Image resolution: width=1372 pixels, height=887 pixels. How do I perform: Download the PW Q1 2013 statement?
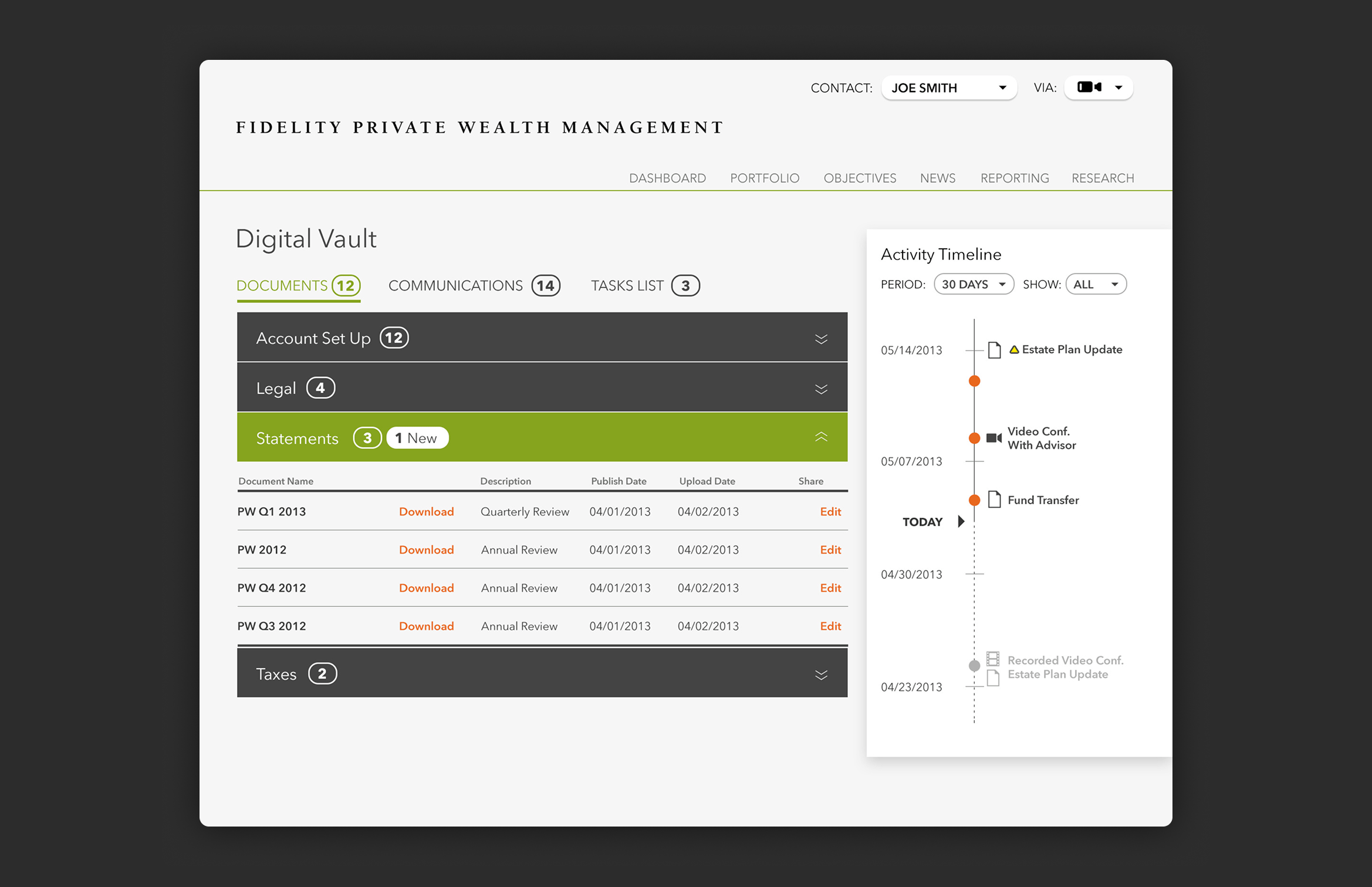[426, 511]
